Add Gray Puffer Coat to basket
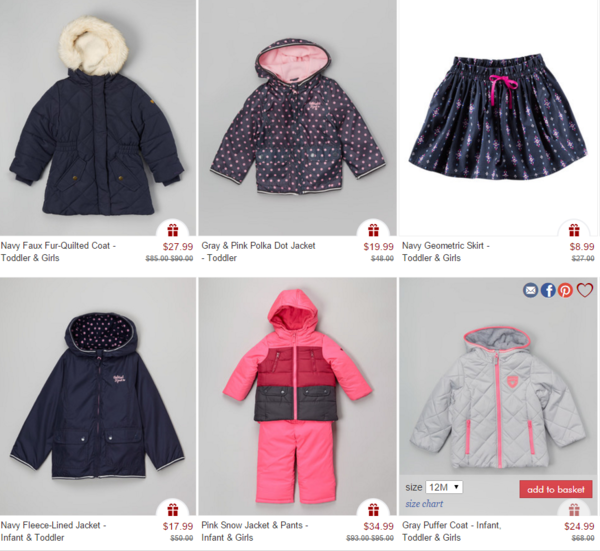600x551 pixels. click(556, 489)
